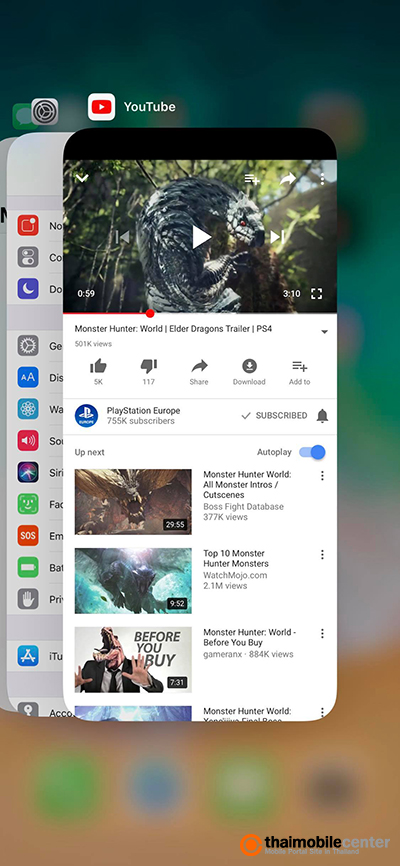This screenshot has width=400, height=866.
Task: Click the 755K subscribers text
Action: pyautogui.click(x=140, y=421)
